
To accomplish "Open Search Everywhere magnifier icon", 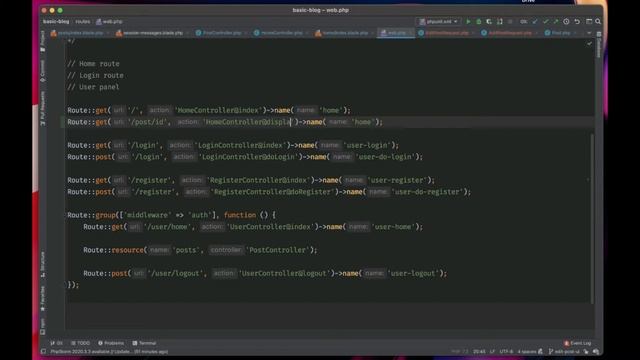I will pos(598,22).
